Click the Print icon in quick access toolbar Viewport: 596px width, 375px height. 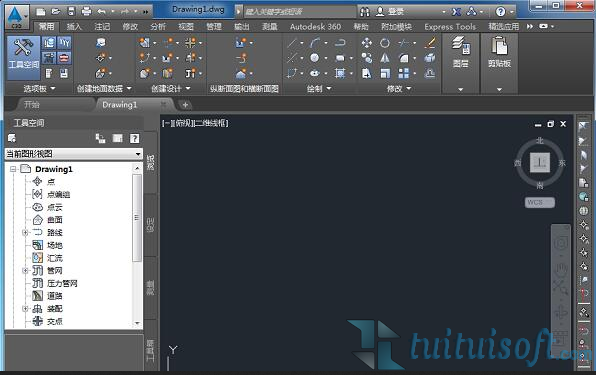(x=86, y=12)
